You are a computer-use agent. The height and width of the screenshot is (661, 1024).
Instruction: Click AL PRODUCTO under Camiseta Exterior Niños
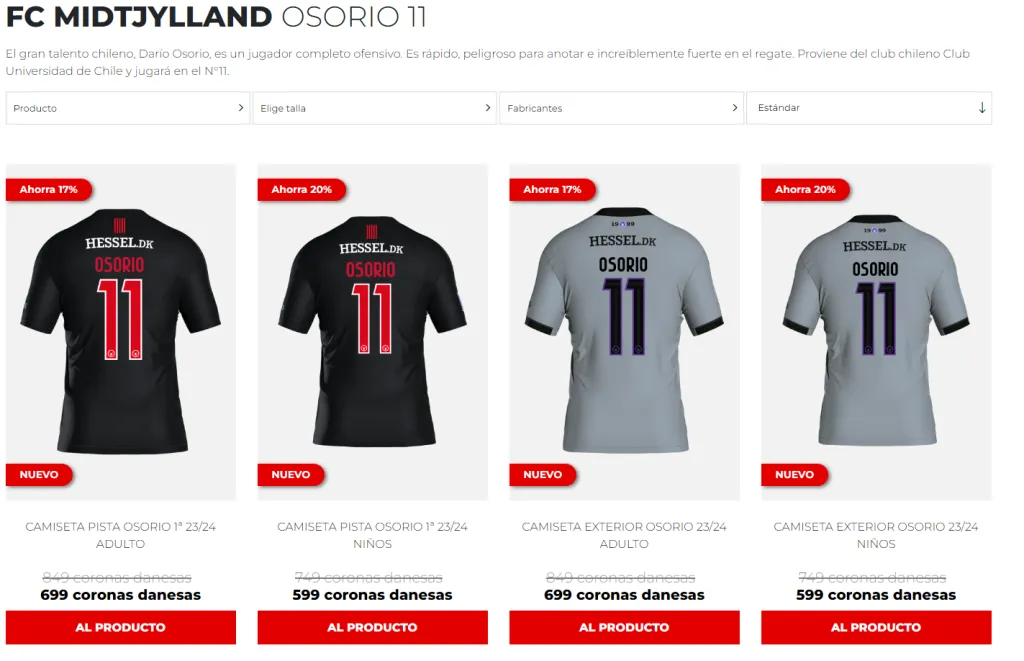(x=876, y=627)
